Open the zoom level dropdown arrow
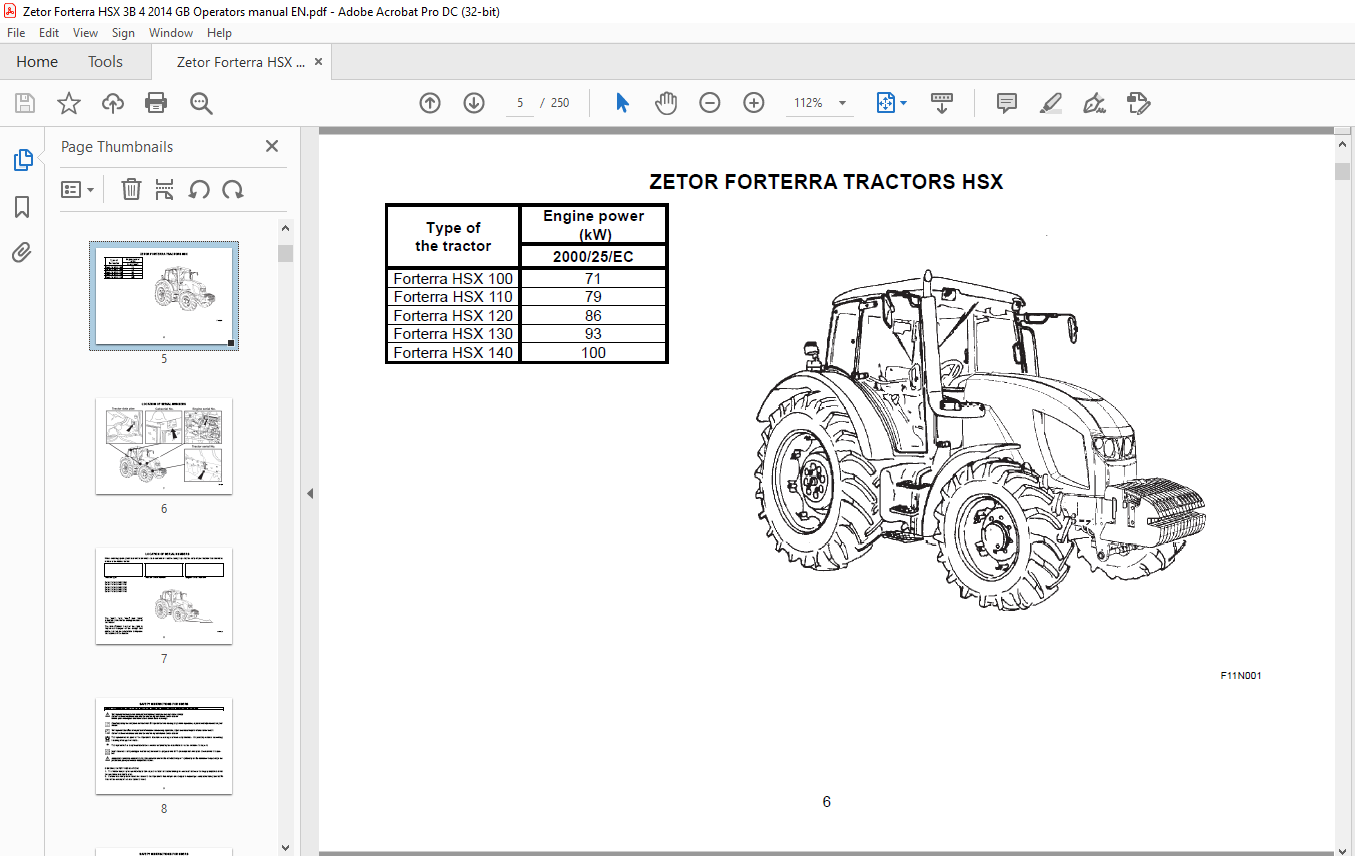1355x856 pixels. click(842, 103)
